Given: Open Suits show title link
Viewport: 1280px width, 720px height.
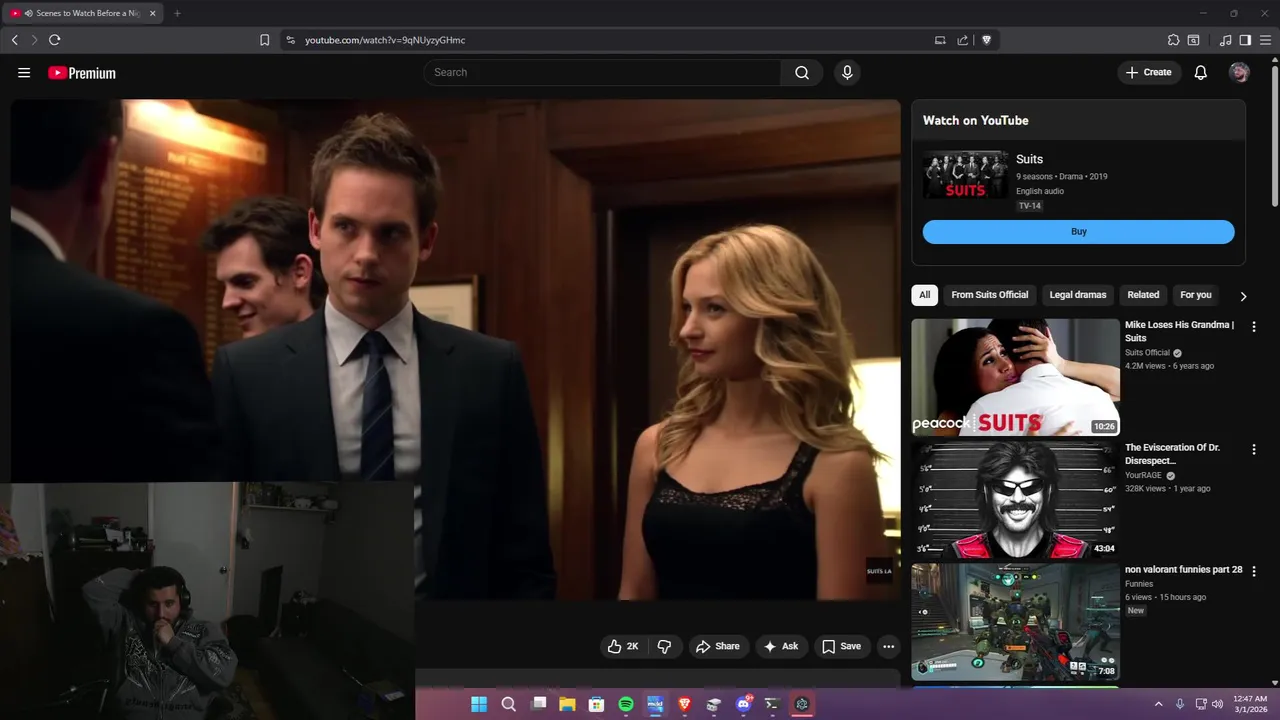Looking at the screenshot, I should click(1029, 159).
